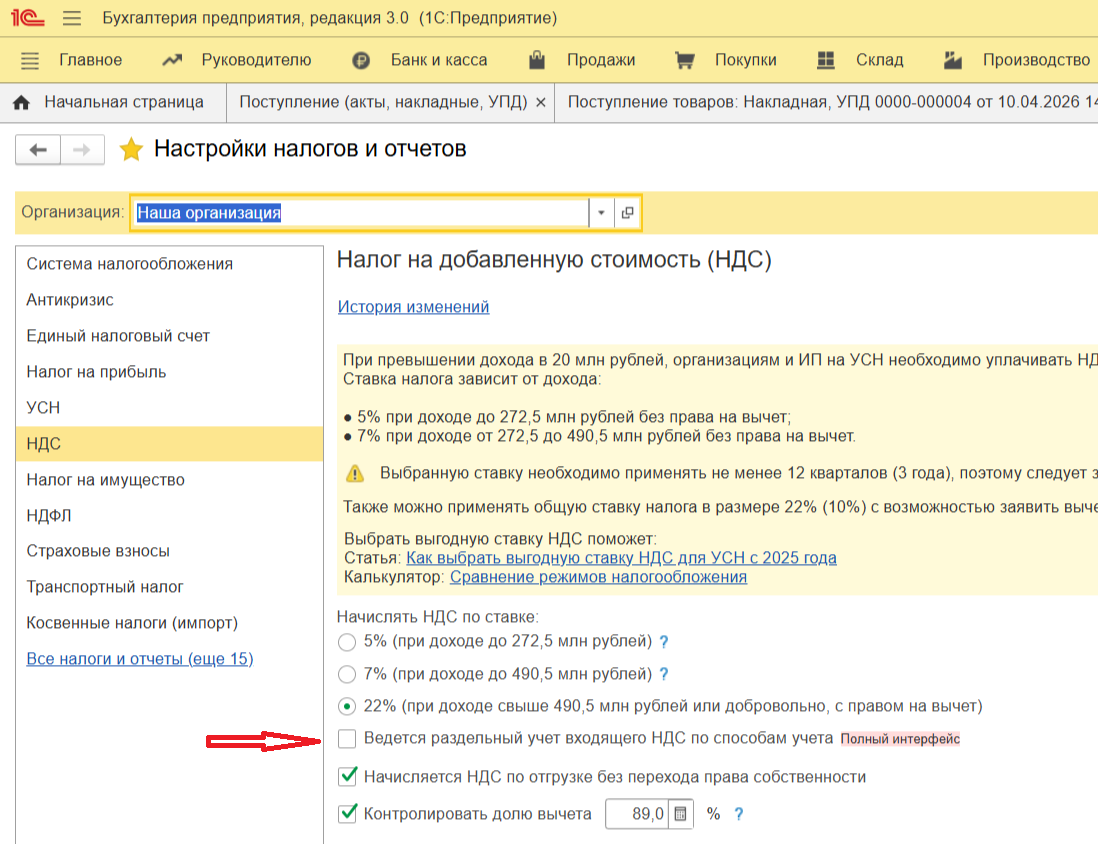Select Косвенные налоги (импорт) in sidebar

tap(169, 623)
